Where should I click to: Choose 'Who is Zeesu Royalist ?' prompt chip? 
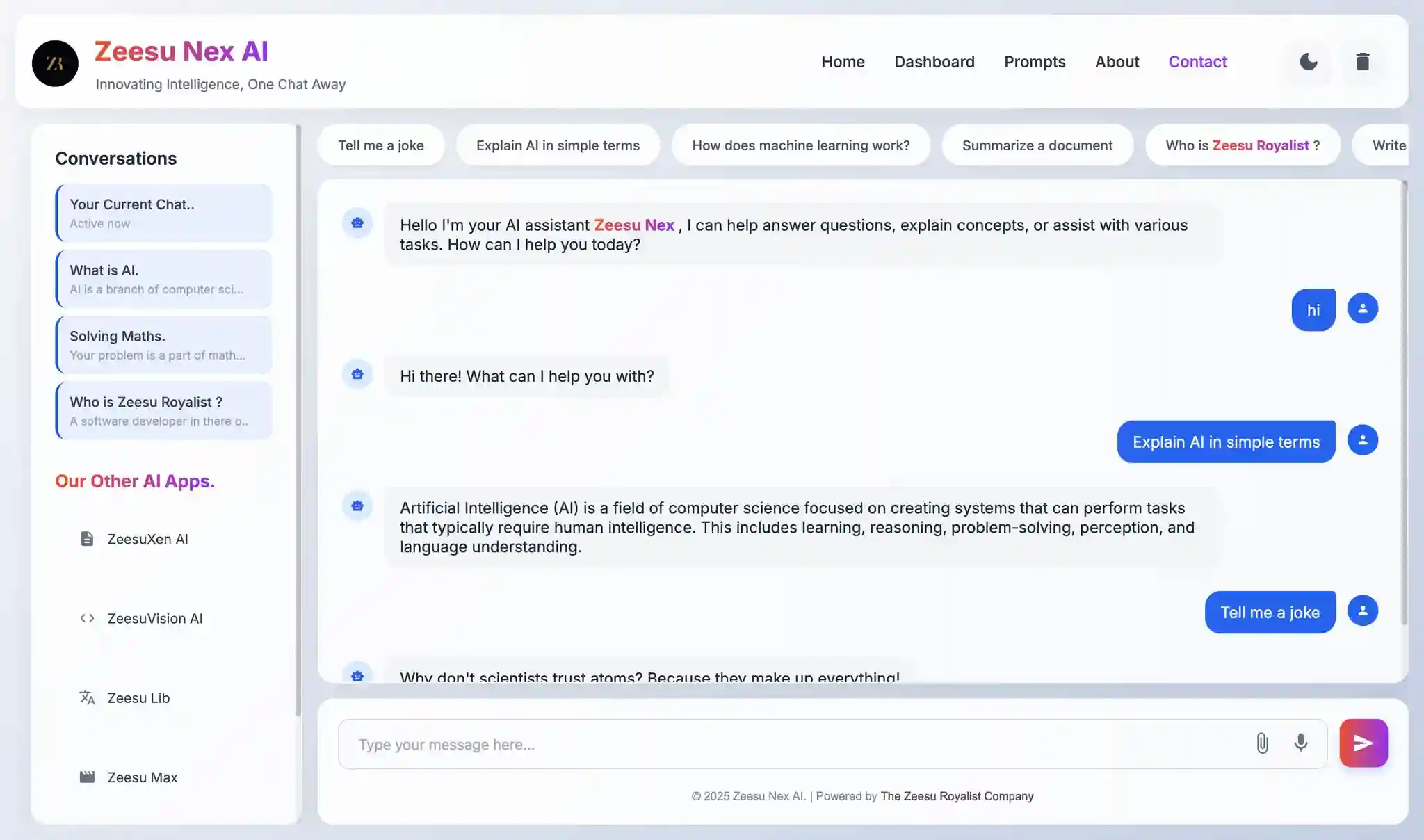point(1242,145)
